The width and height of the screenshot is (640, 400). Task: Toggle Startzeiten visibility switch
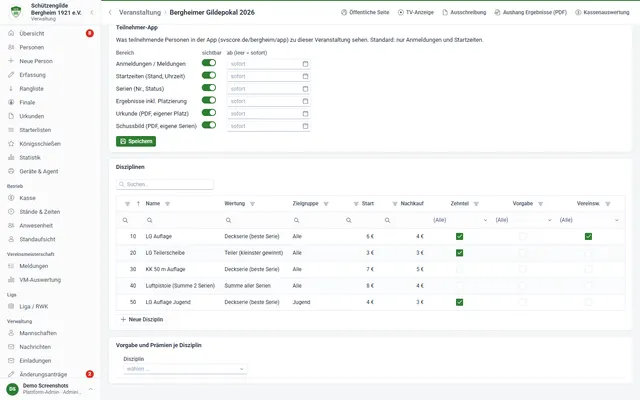click(209, 75)
